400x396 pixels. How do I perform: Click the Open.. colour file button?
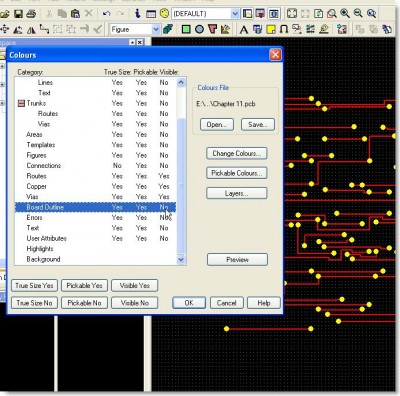coord(217,125)
